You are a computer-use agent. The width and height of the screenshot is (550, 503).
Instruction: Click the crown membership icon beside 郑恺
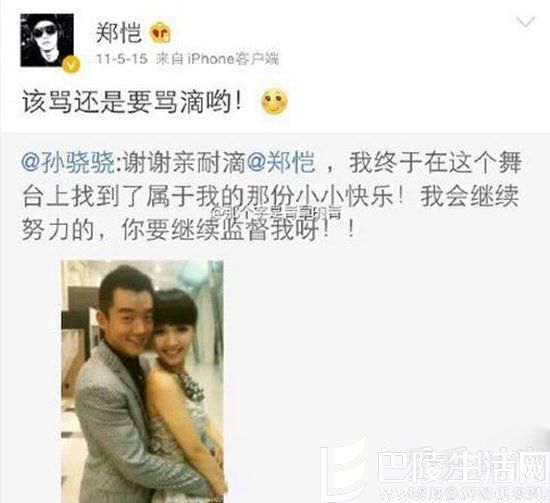tap(161, 33)
